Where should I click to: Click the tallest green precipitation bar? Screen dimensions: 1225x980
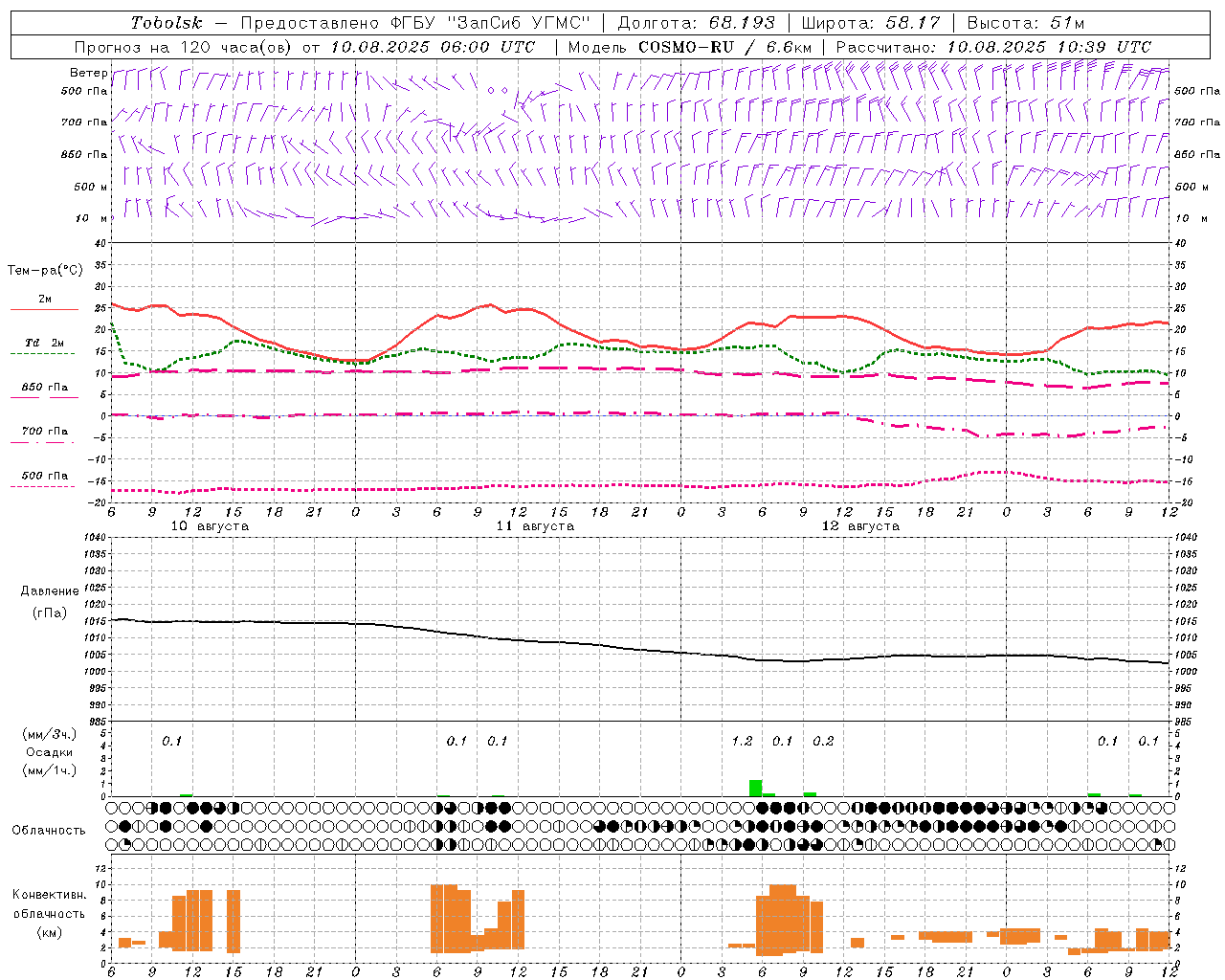[755, 788]
